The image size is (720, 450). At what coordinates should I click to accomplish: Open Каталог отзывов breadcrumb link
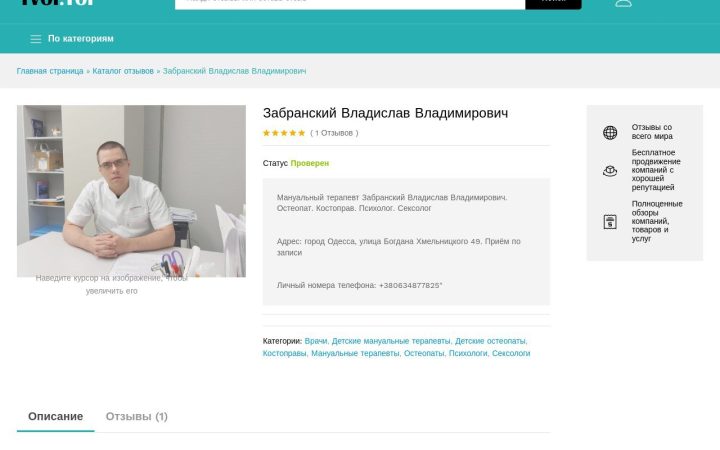coord(123,71)
